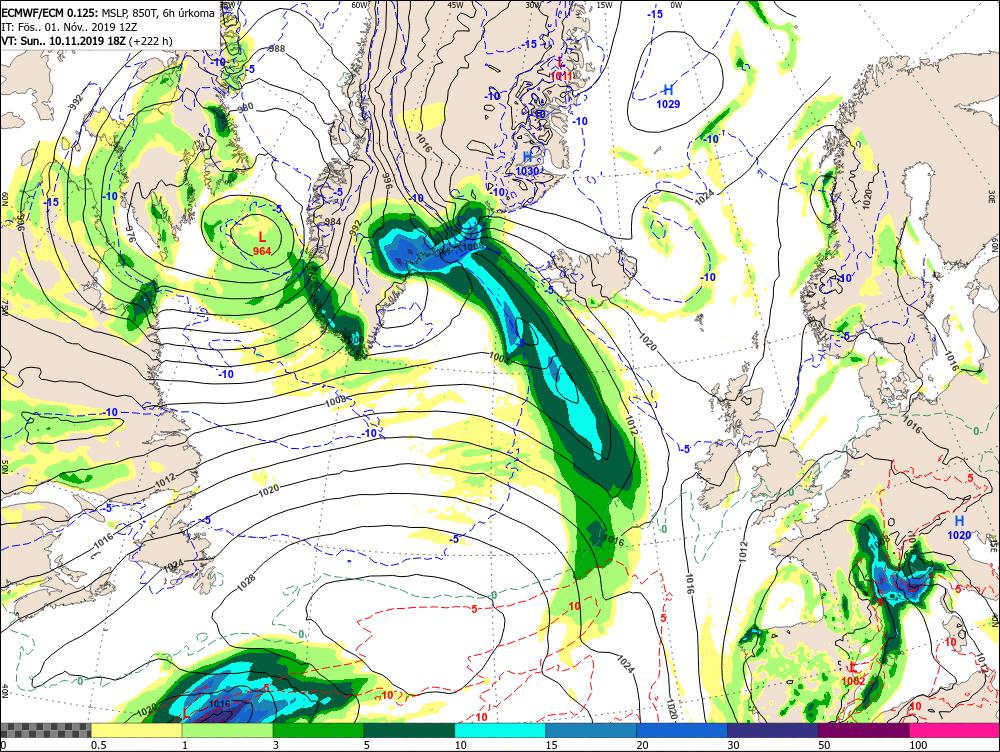Click the '3' value on the legend scale
The image size is (1000, 752).
pos(276,745)
